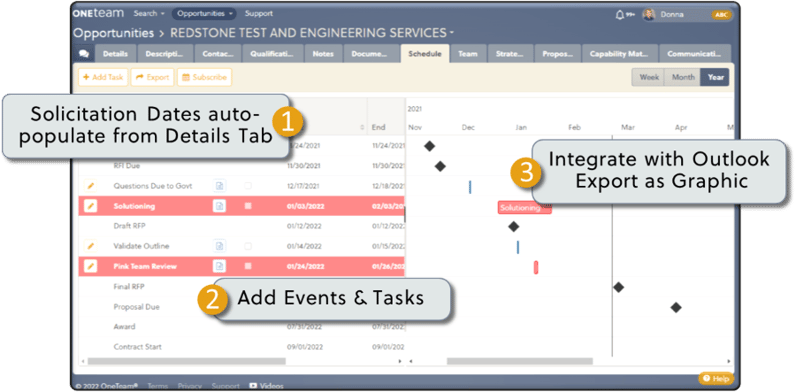The width and height of the screenshot is (796, 392).
Task: Toggle checkbox on Questions Due to Govt row
Action: [248, 186]
